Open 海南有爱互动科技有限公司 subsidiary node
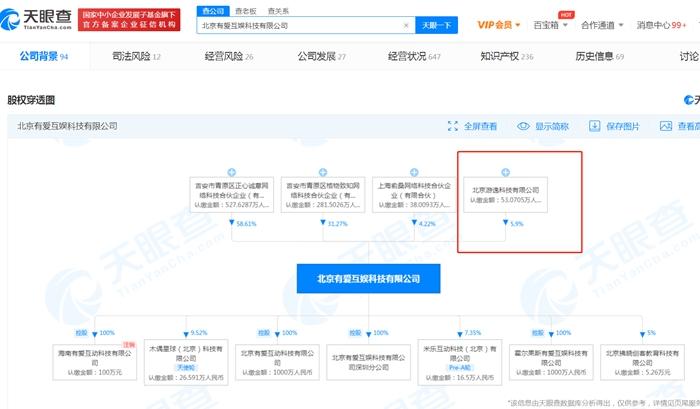 [95, 362]
